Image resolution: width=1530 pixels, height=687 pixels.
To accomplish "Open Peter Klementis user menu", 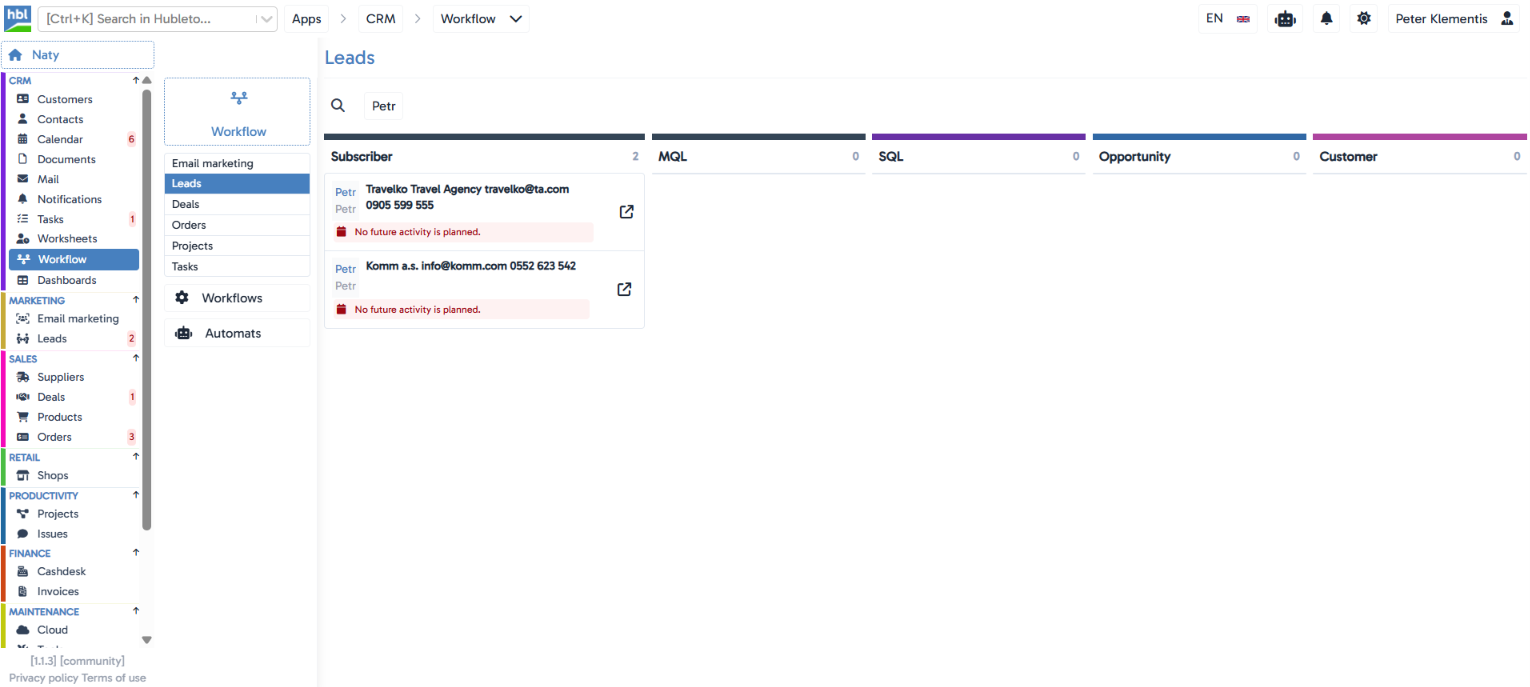I will [1454, 19].
